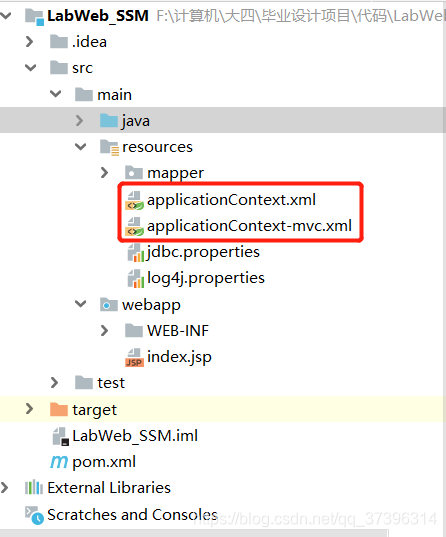Viewport: 446px width, 537px height.
Task: Select log4j.properties in the tree
Action: (206, 278)
